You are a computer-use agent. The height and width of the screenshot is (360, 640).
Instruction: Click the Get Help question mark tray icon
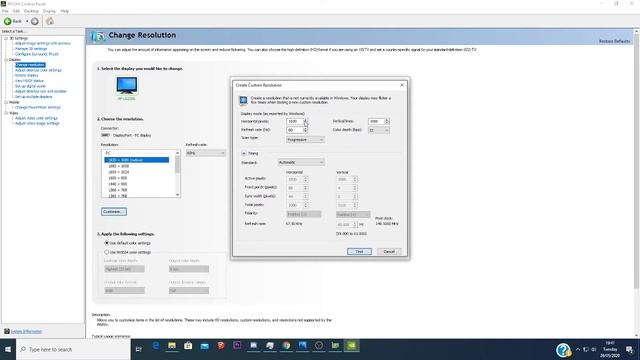563,350
